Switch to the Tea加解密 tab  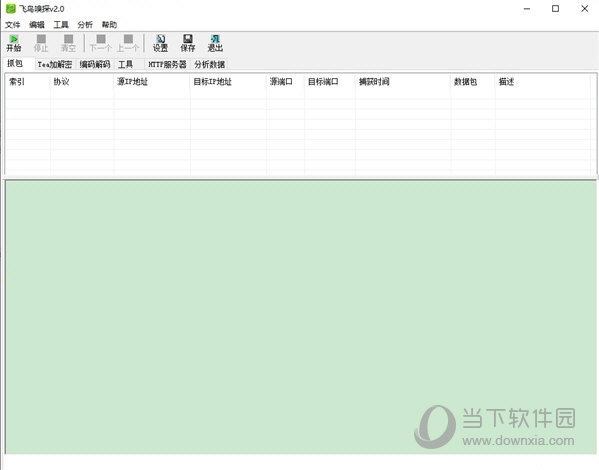coord(55,64)
